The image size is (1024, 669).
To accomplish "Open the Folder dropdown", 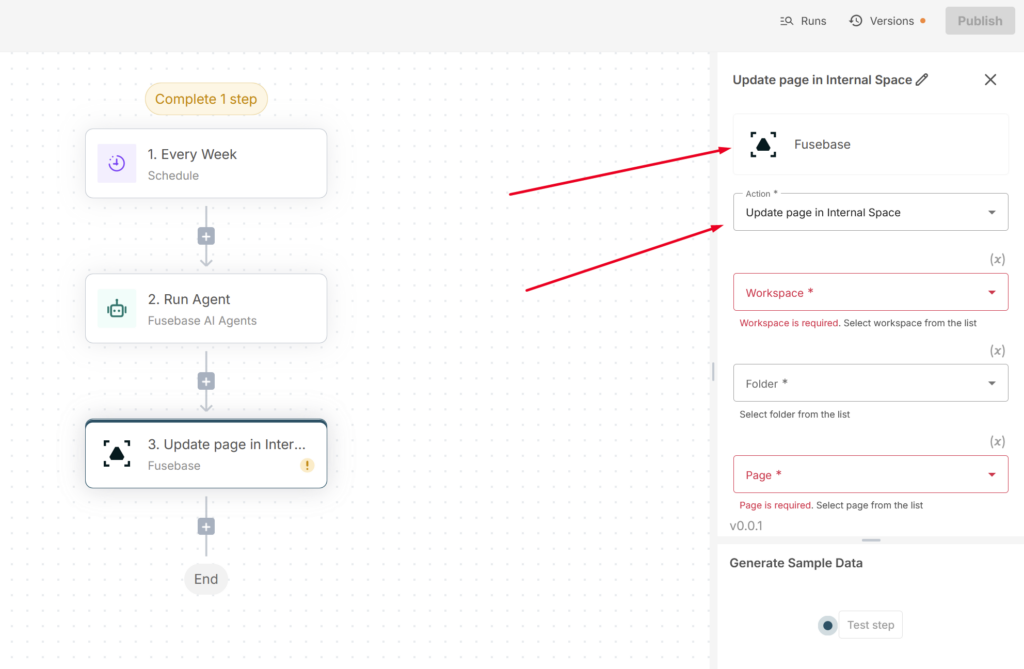I will [x=871, y=383].
